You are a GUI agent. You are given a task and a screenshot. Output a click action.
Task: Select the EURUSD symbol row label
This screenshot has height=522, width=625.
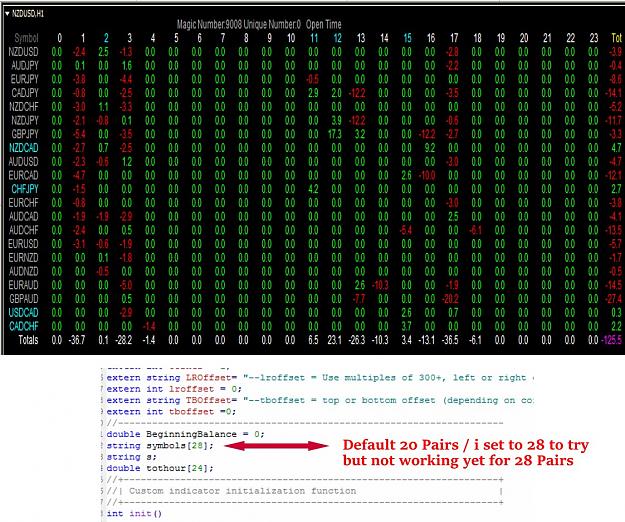click(24, 244)
